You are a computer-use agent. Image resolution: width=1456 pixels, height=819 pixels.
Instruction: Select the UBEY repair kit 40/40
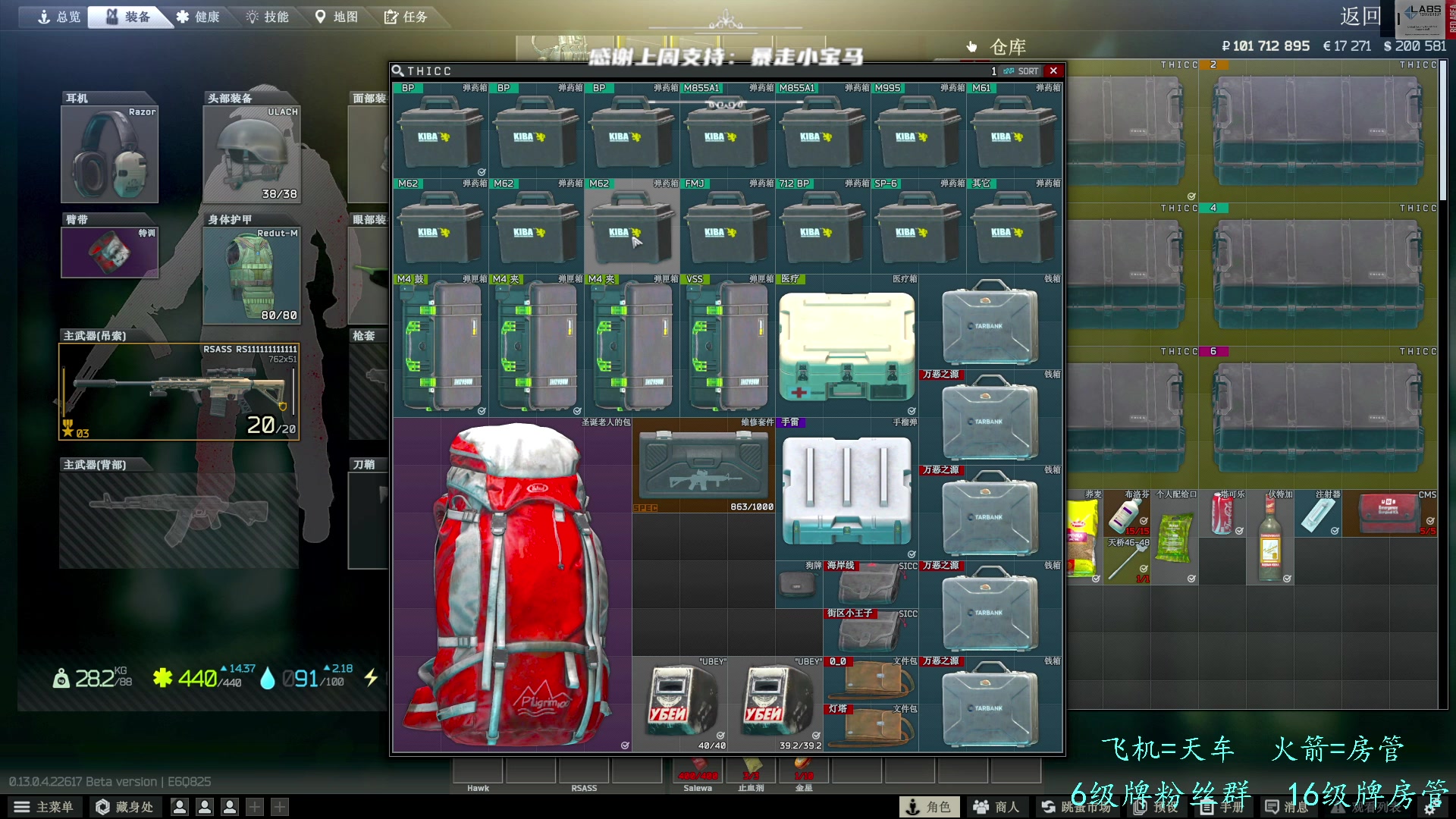pos(680,704)
